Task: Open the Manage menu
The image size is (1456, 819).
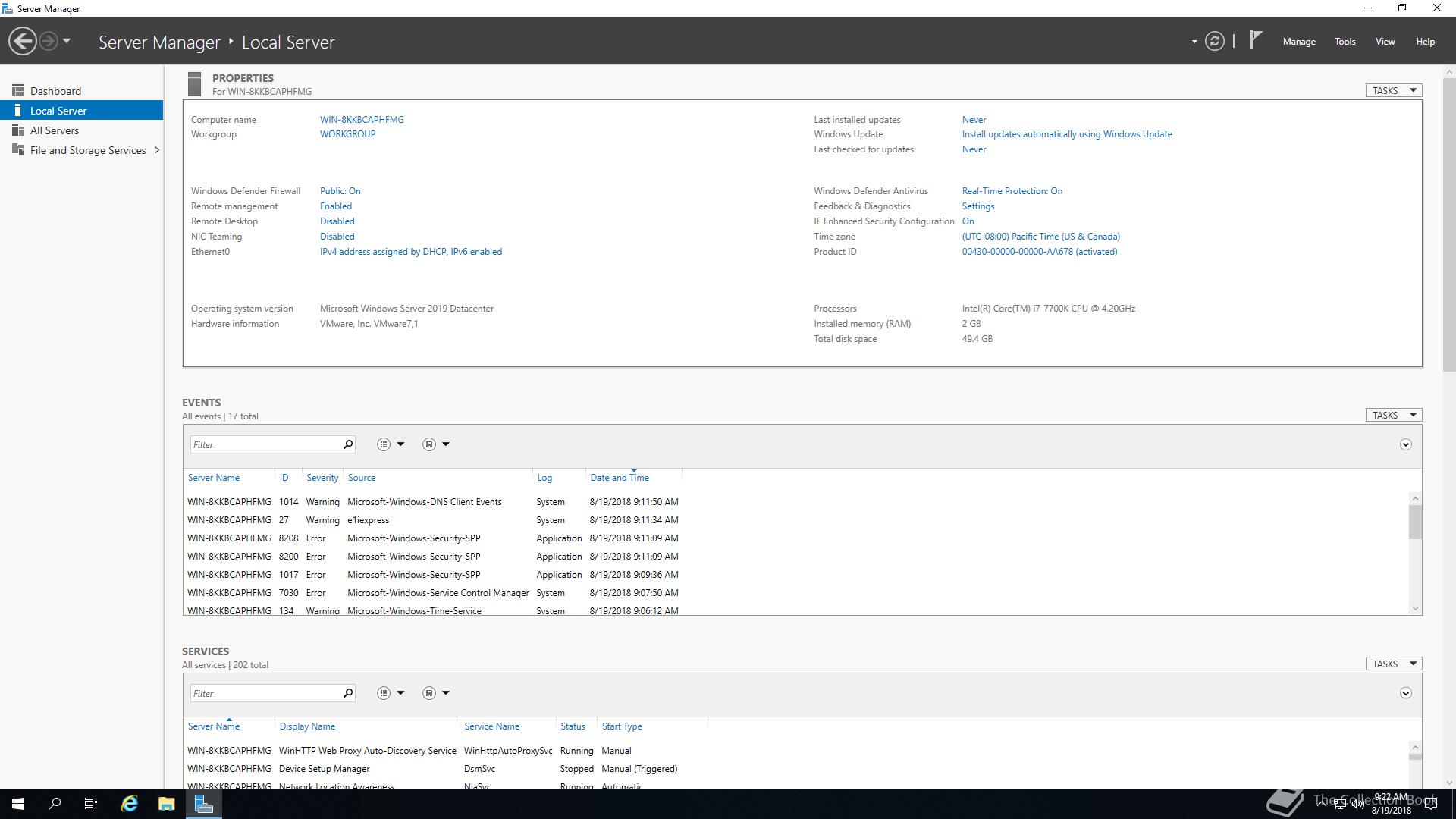Action: pos(1299,42)
